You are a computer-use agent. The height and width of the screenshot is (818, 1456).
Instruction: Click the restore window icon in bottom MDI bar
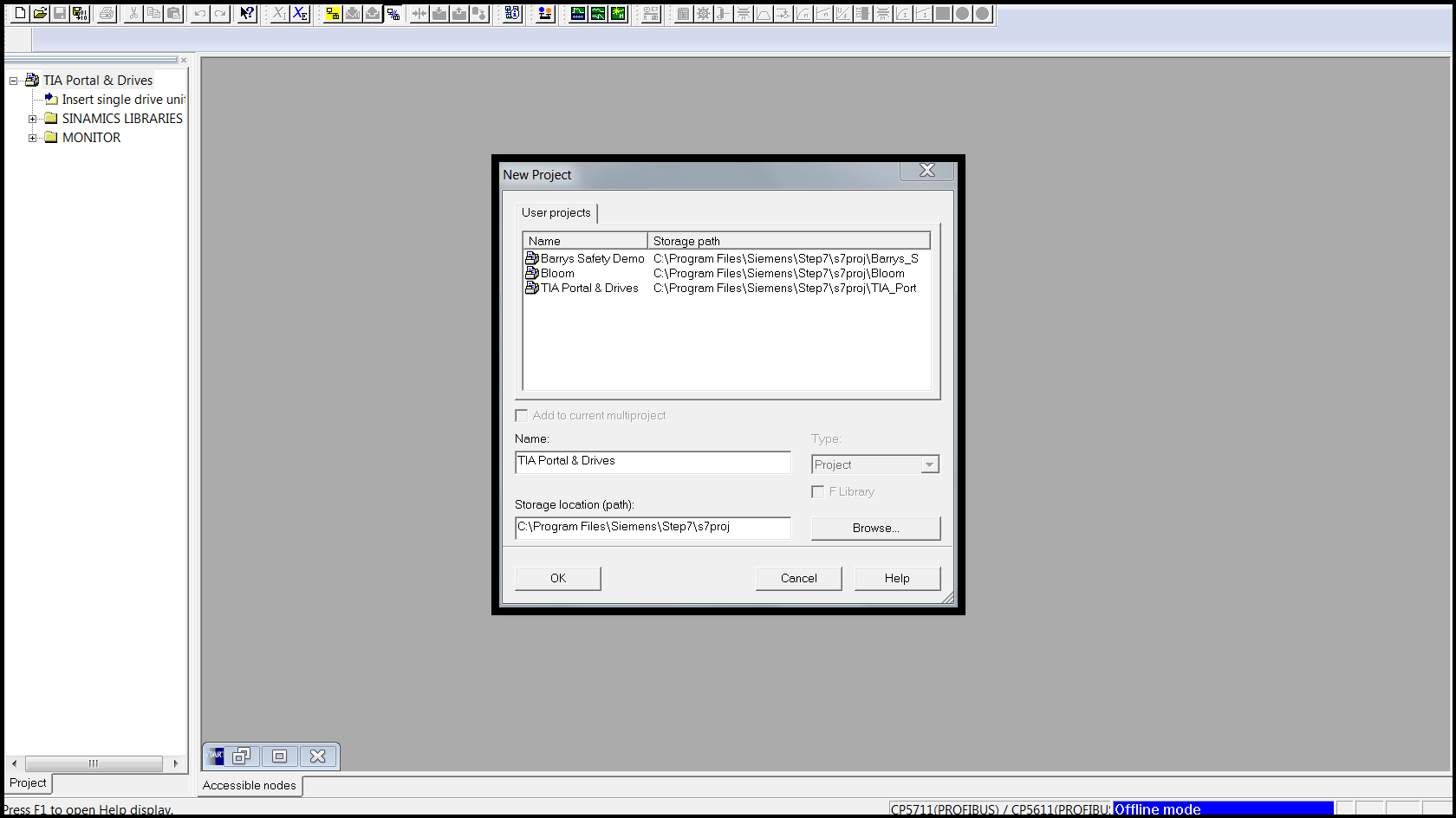tap(241, 756)
